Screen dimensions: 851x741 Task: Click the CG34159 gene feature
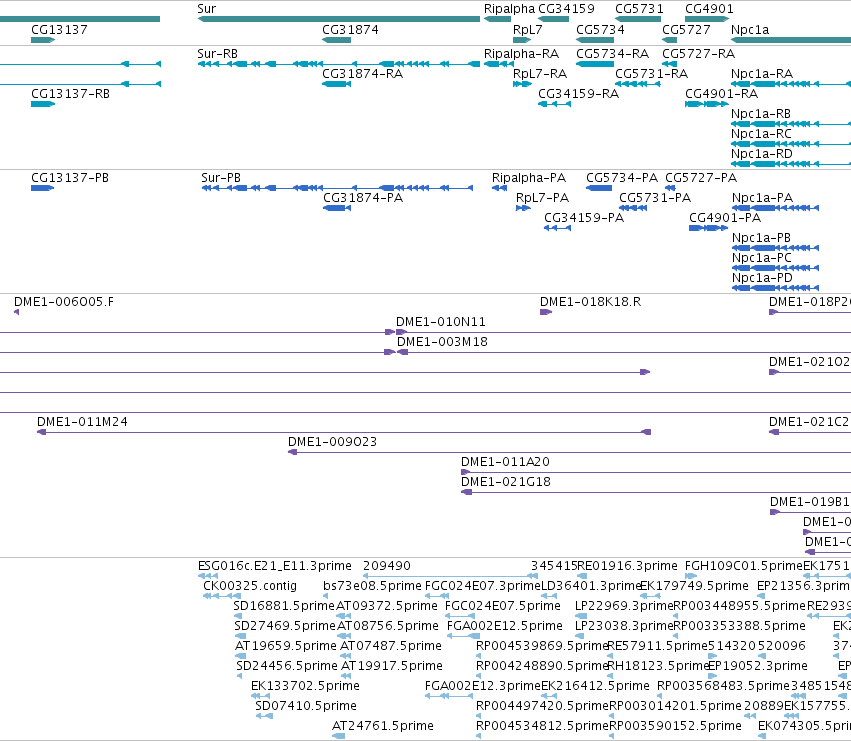click(x=553, y=19)
